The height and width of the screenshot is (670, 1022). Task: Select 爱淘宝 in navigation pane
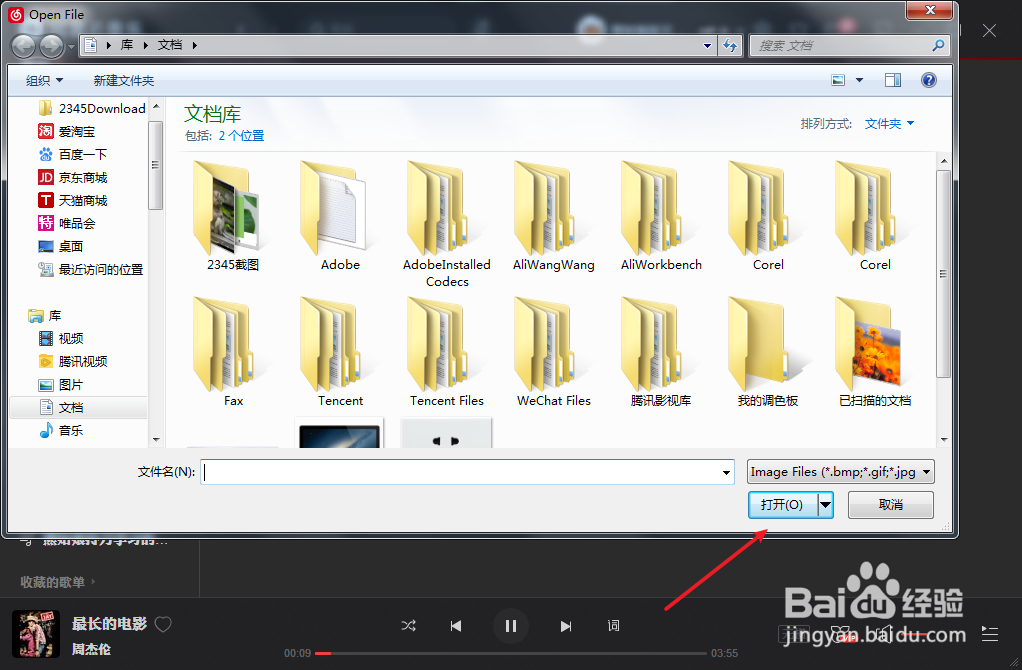coord(67,131)
